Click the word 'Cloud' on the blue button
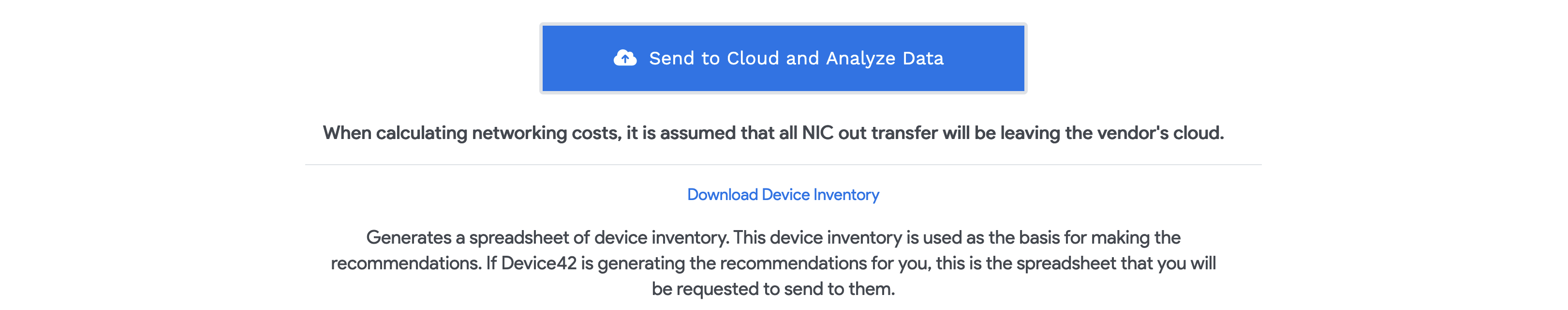This screenshot has width=1568, height=310. click(x=753, y=59)
